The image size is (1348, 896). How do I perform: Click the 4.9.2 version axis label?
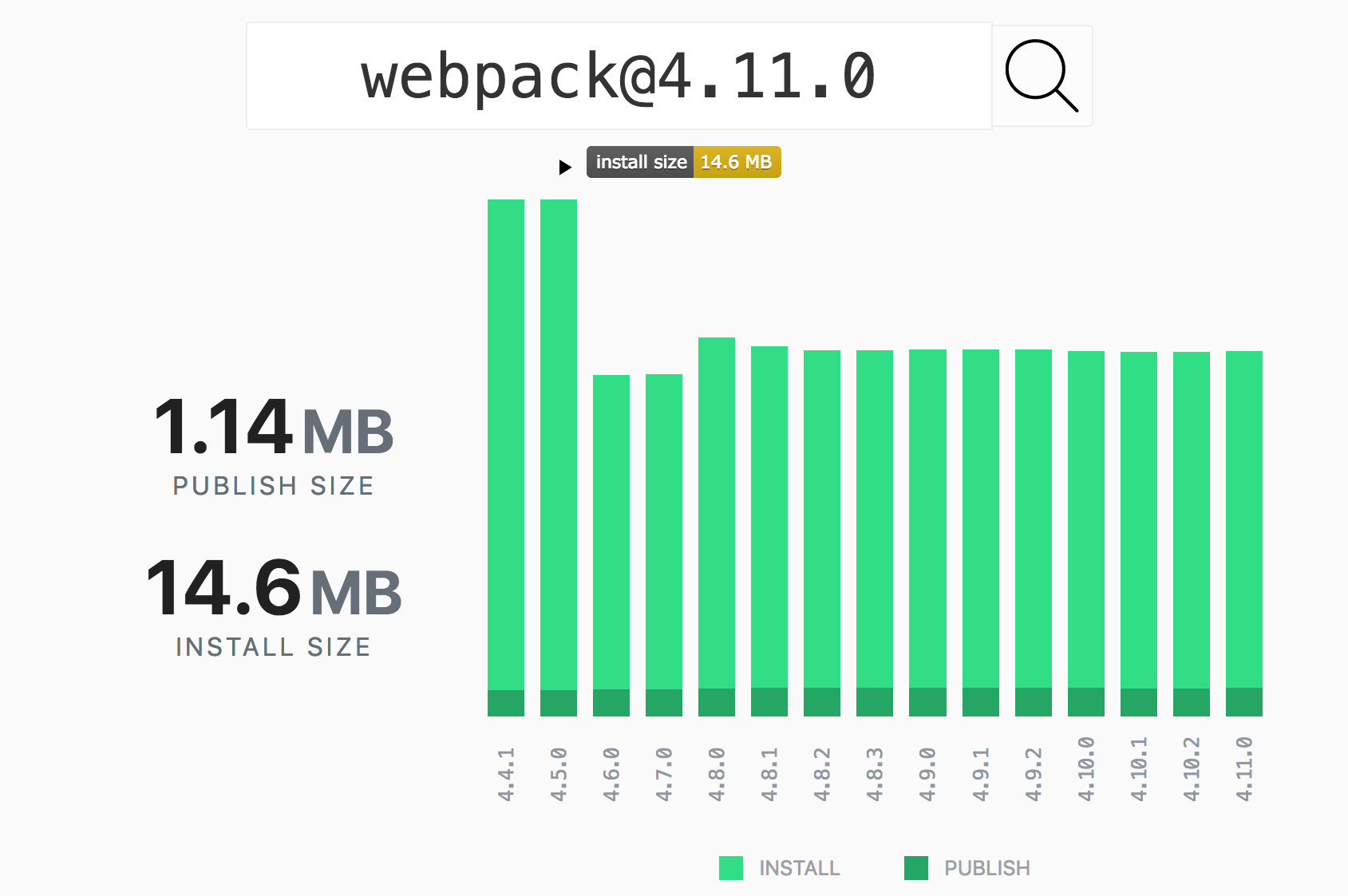pyautogui.click(x=1034, y=774)
